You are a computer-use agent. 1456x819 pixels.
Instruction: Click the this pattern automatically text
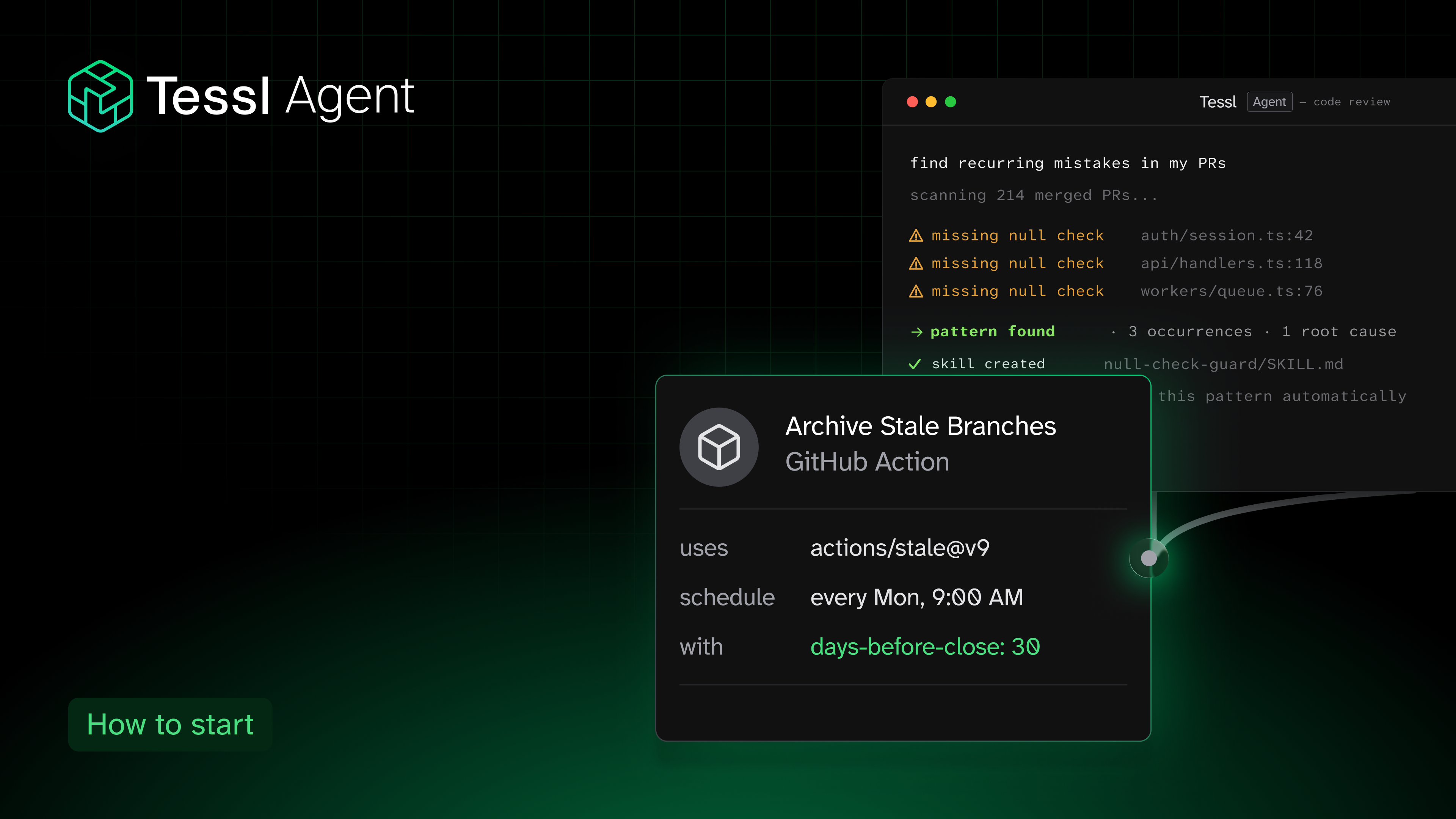coord(1282,396)
